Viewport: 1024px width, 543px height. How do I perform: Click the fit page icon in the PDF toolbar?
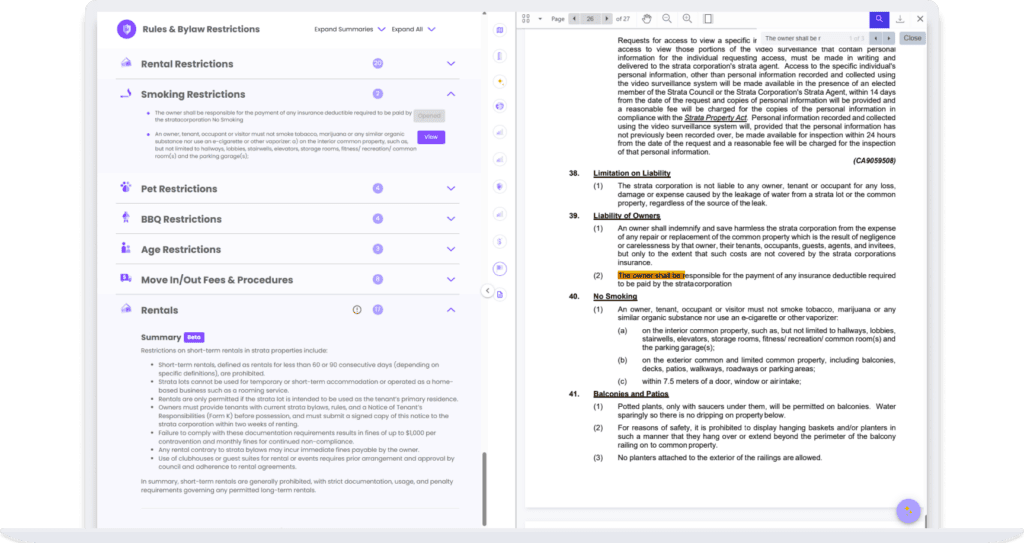[708, 19]
